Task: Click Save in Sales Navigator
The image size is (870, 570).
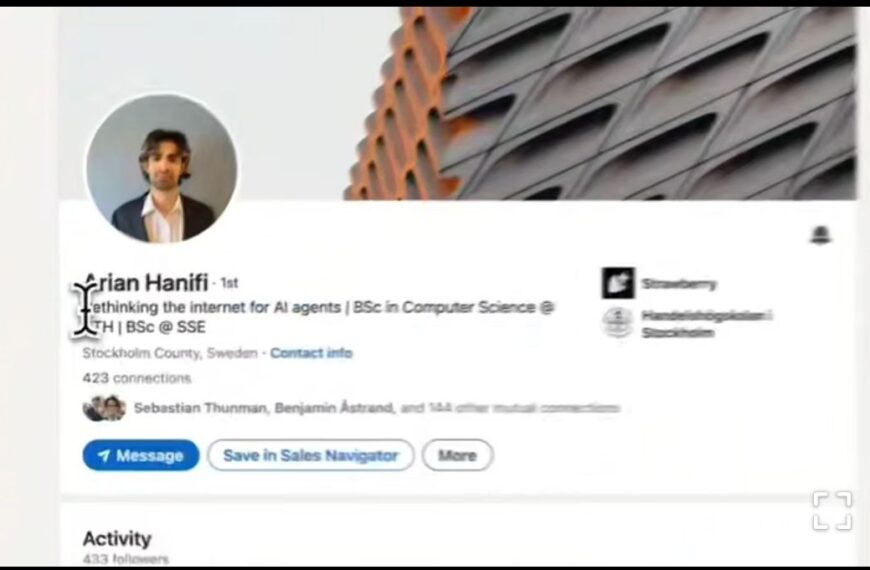Action: click(x=311, y=455)
